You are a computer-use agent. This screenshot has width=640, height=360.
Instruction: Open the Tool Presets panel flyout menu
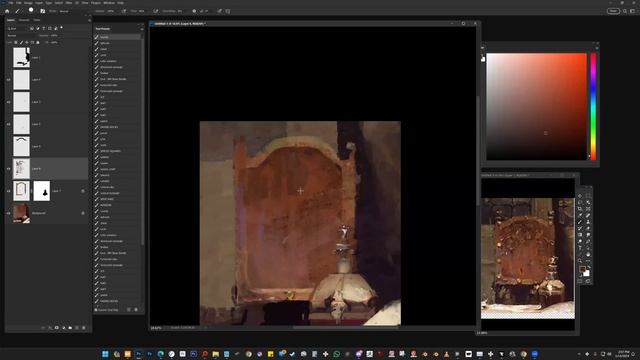142,29
